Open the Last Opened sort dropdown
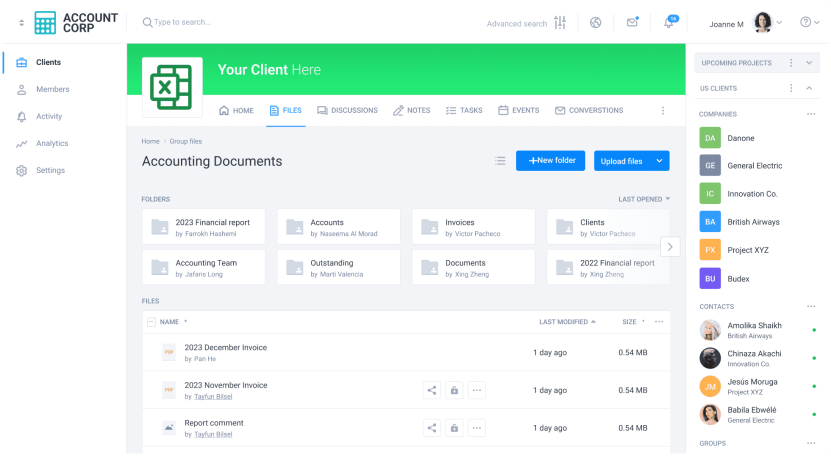 tap(644, 199)
